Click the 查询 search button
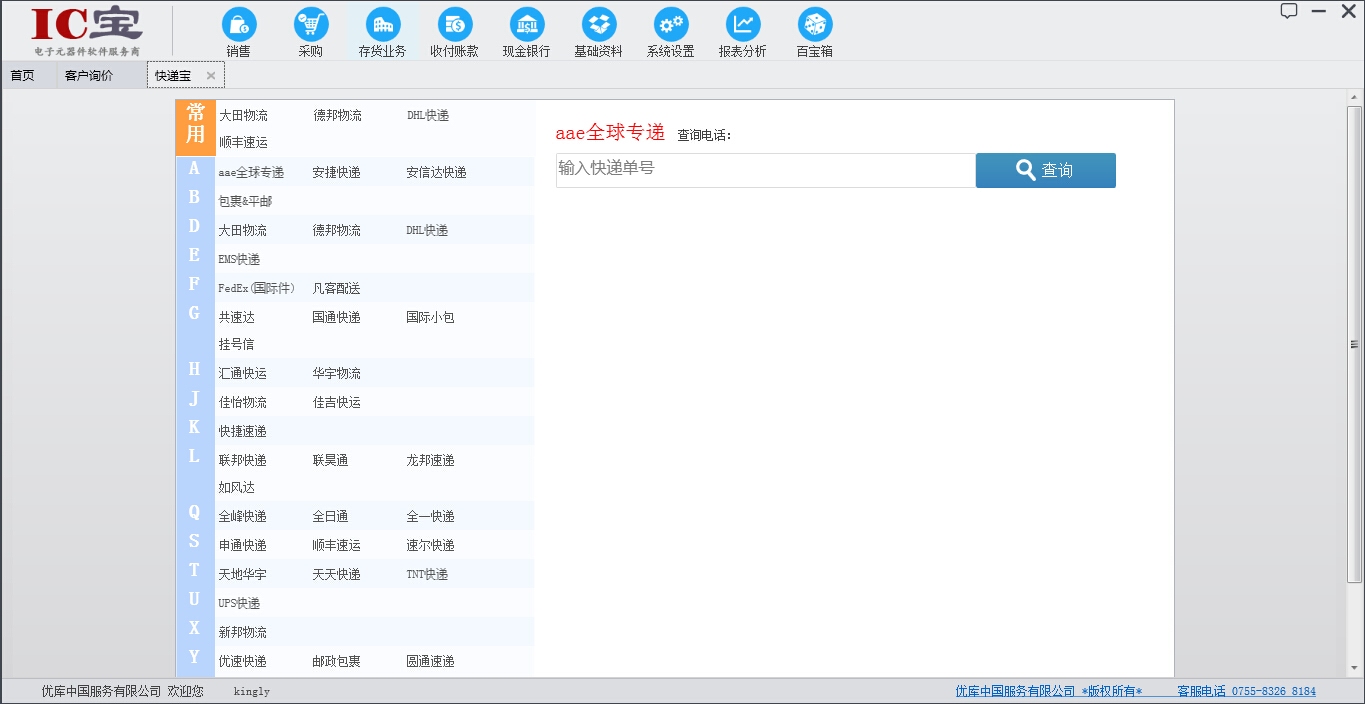 [x=1045, y=170]
